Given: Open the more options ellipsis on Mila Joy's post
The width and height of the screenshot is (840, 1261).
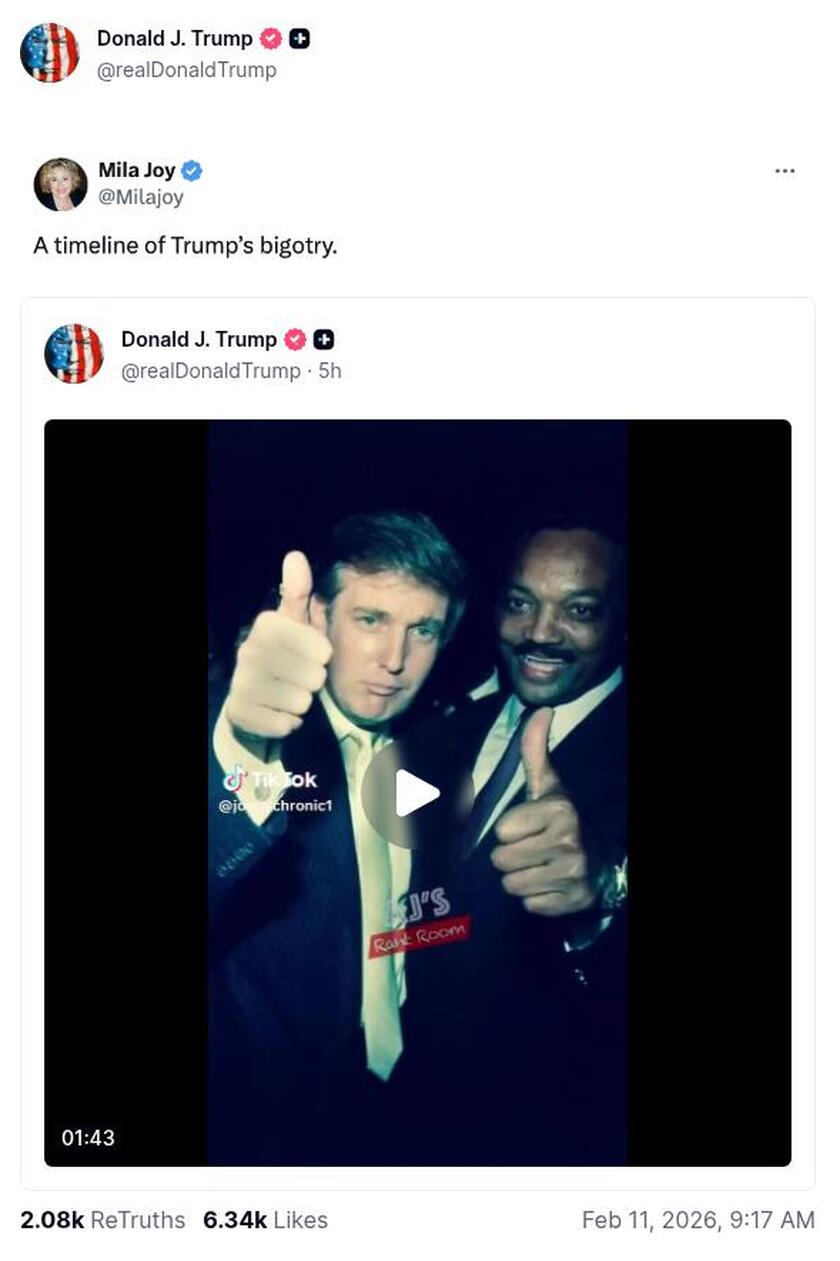Looking at the screenshot, I should [x=784, y=172].
